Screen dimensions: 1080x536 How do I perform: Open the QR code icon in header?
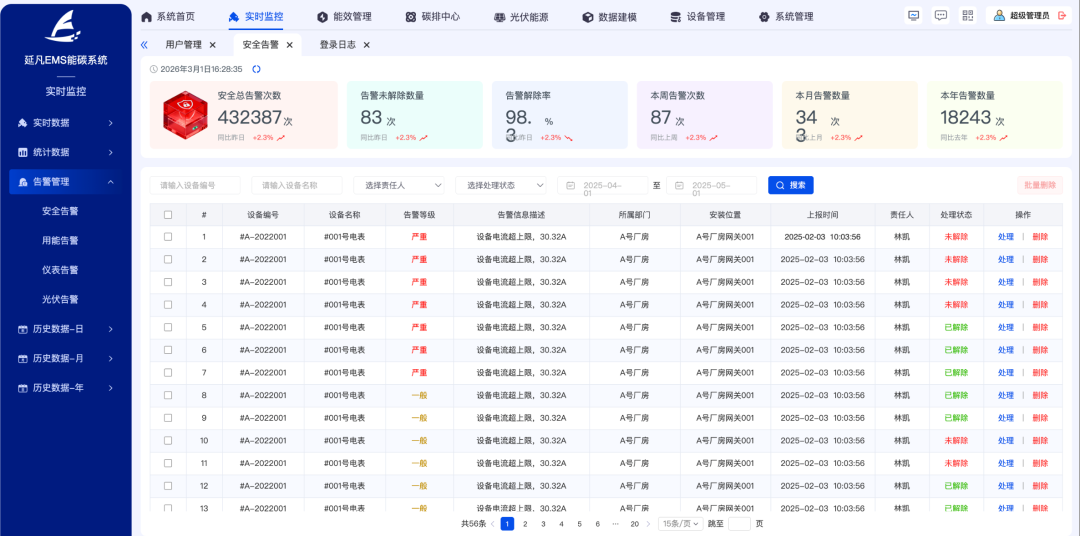coord(967,16)
